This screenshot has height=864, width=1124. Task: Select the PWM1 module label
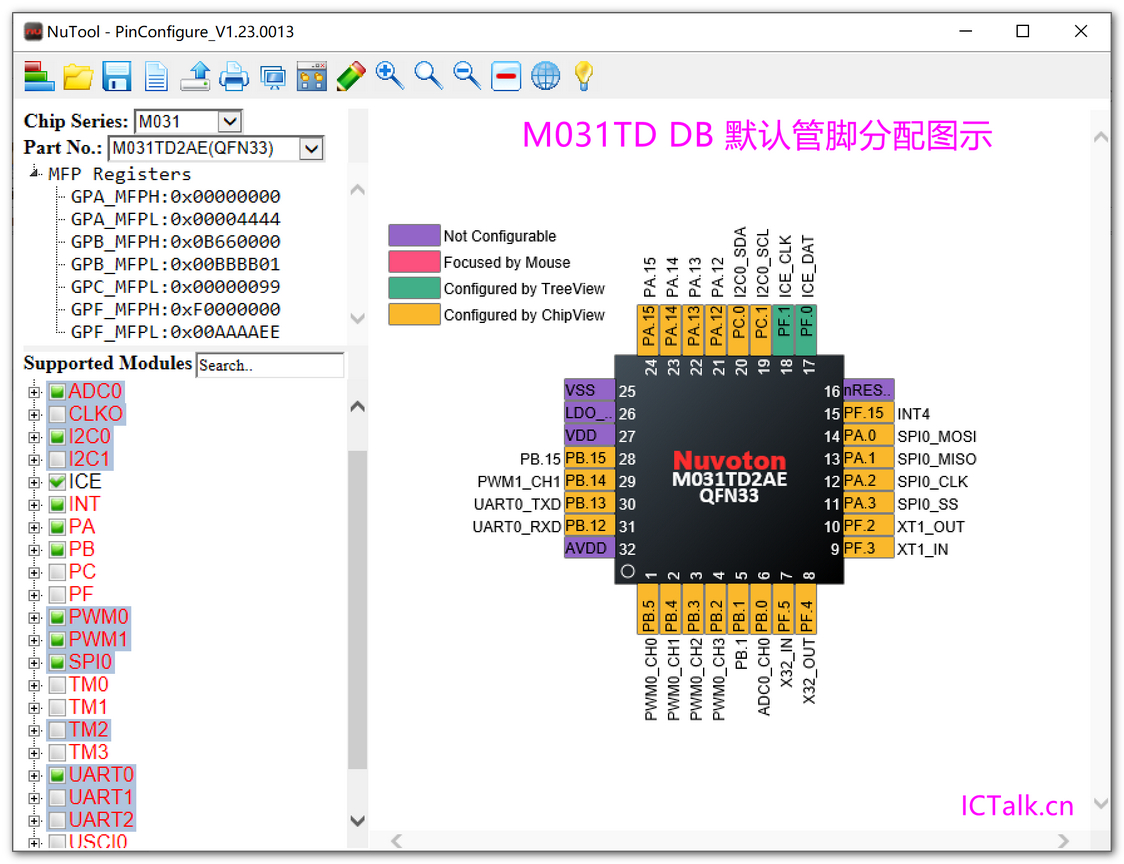click(98, 639)
